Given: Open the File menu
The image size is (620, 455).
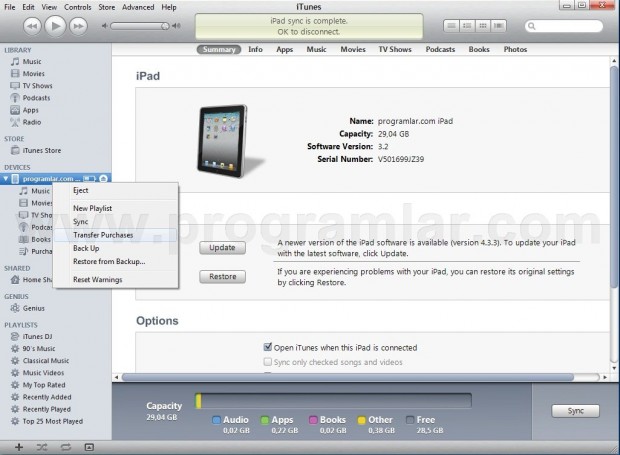Looking at the screenshot, I should pos(9,7).
